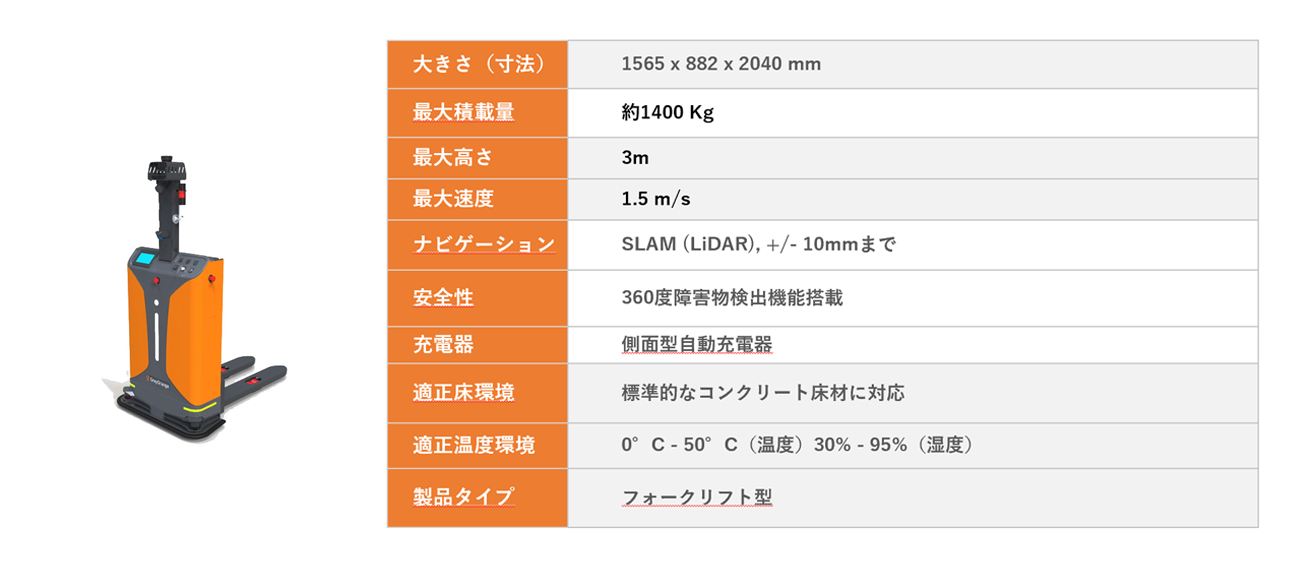Click the 3m max height value
Image resolution: width=1300 pixels, height=570 pixels.
pos(635,158)
